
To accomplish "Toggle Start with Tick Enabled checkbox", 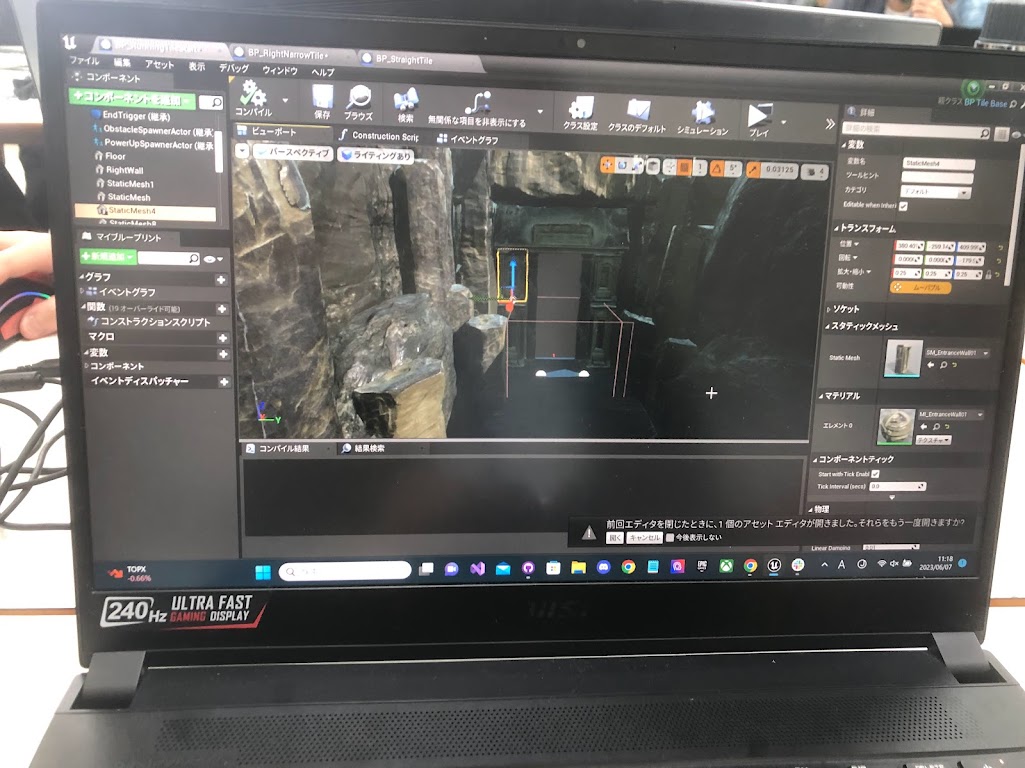I will pos(875,474).
